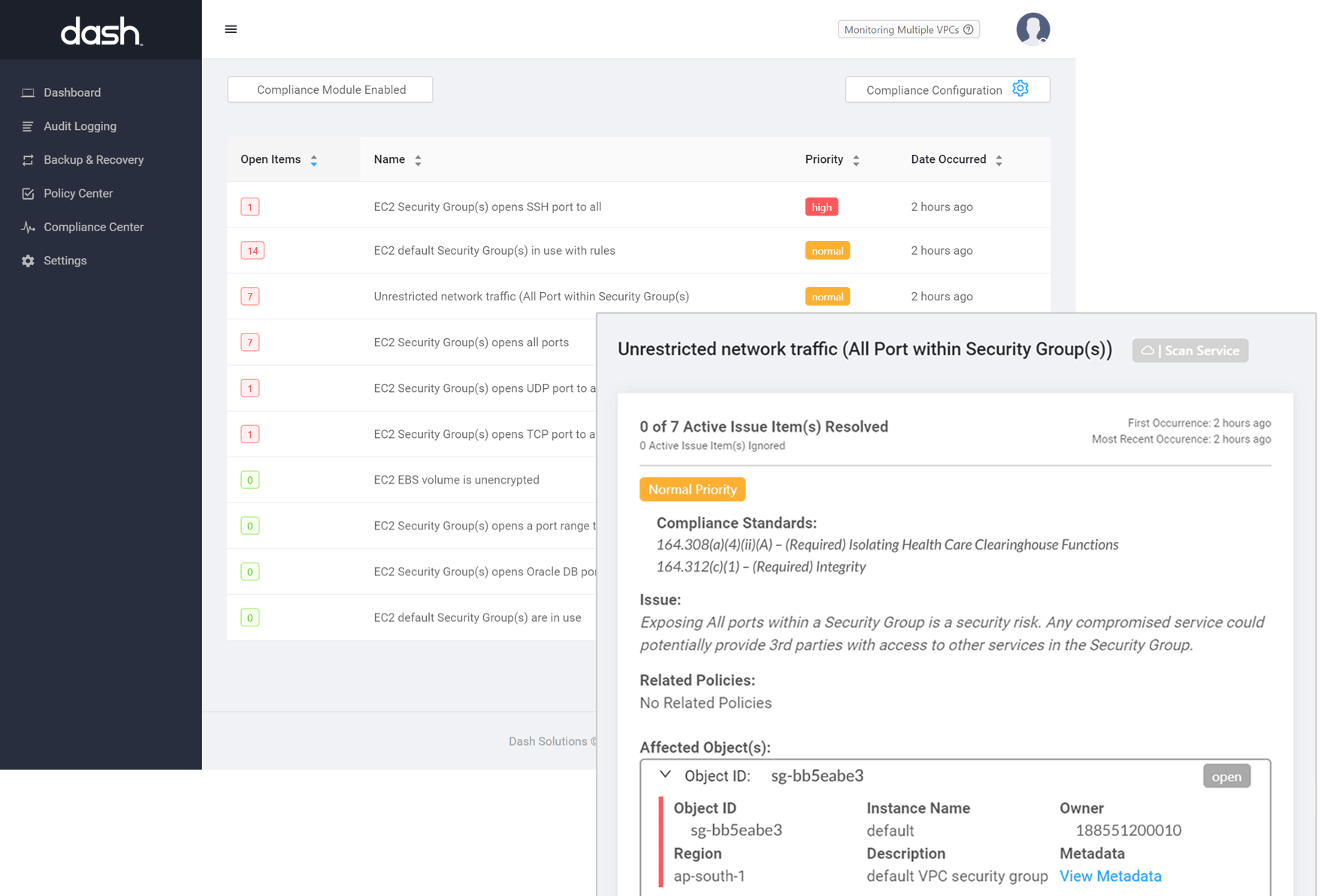Select the SSH port to all issue row
Viewport: 1321px width, 896px height.
pos(487,207)
